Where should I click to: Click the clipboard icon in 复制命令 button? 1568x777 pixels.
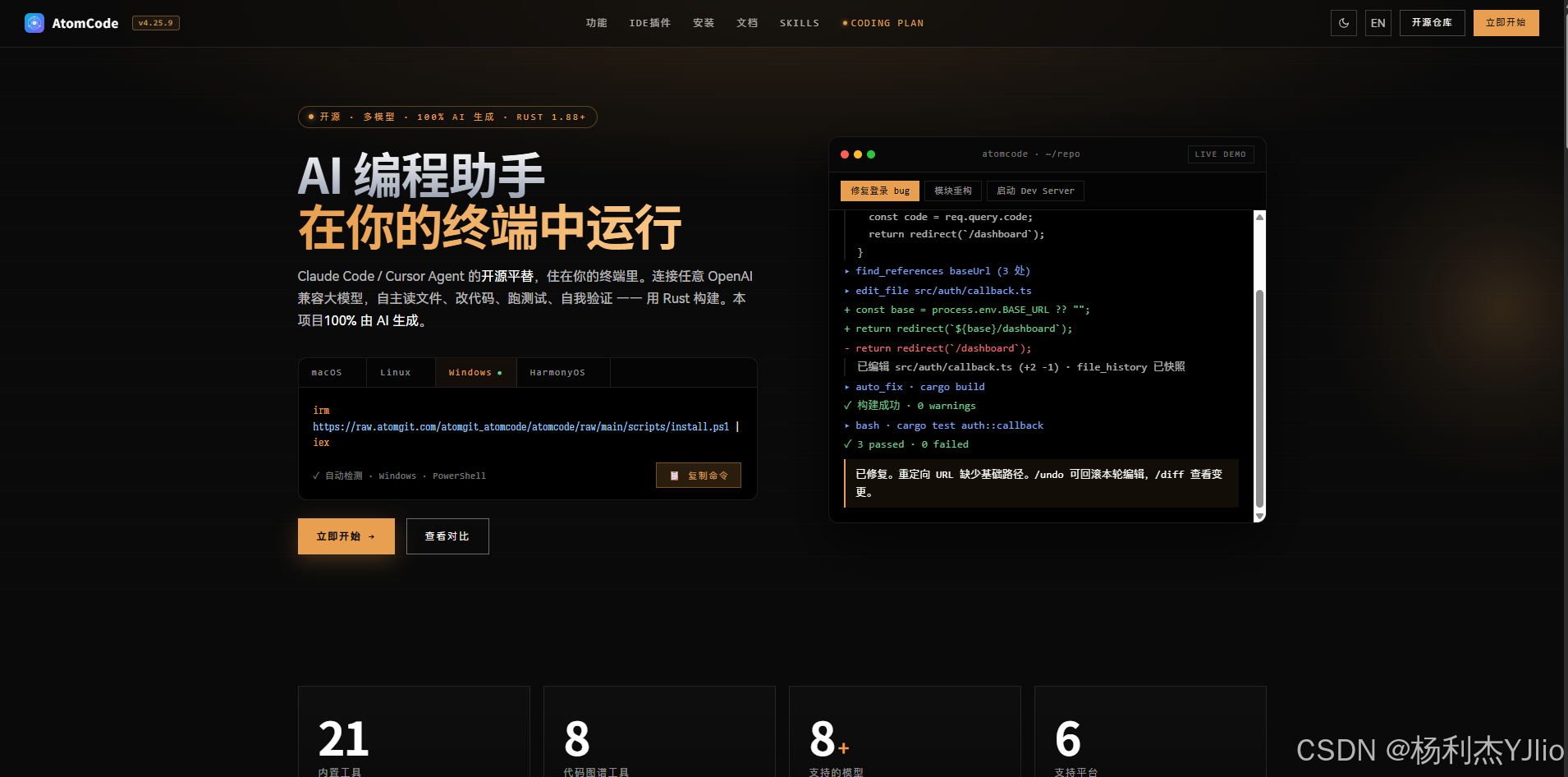675,476
